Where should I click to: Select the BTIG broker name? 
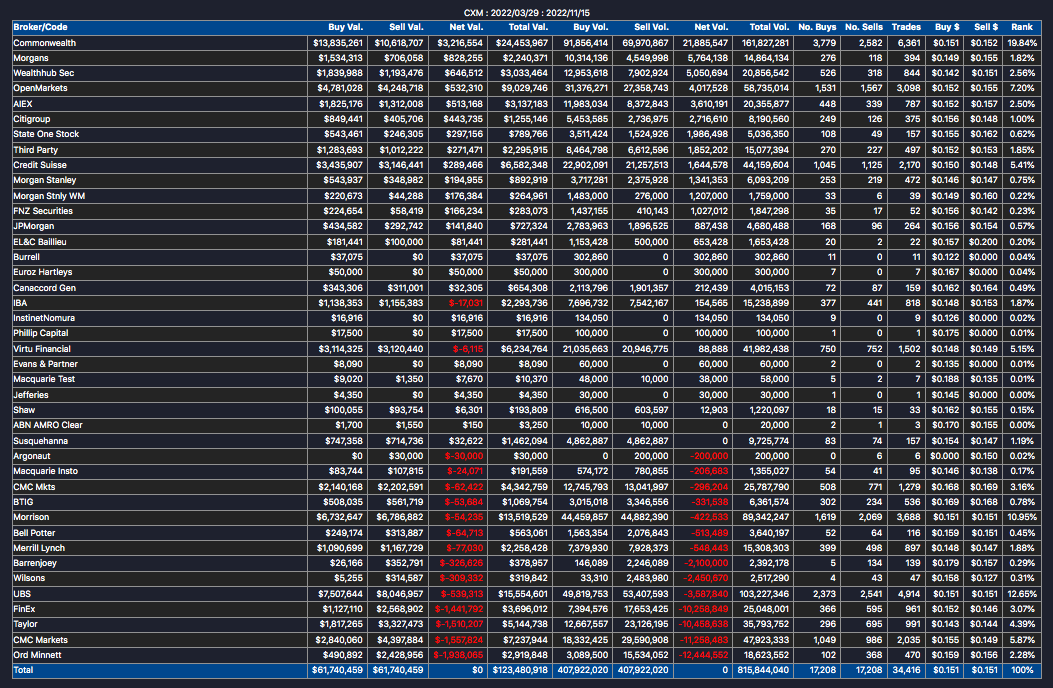[23, 502]
